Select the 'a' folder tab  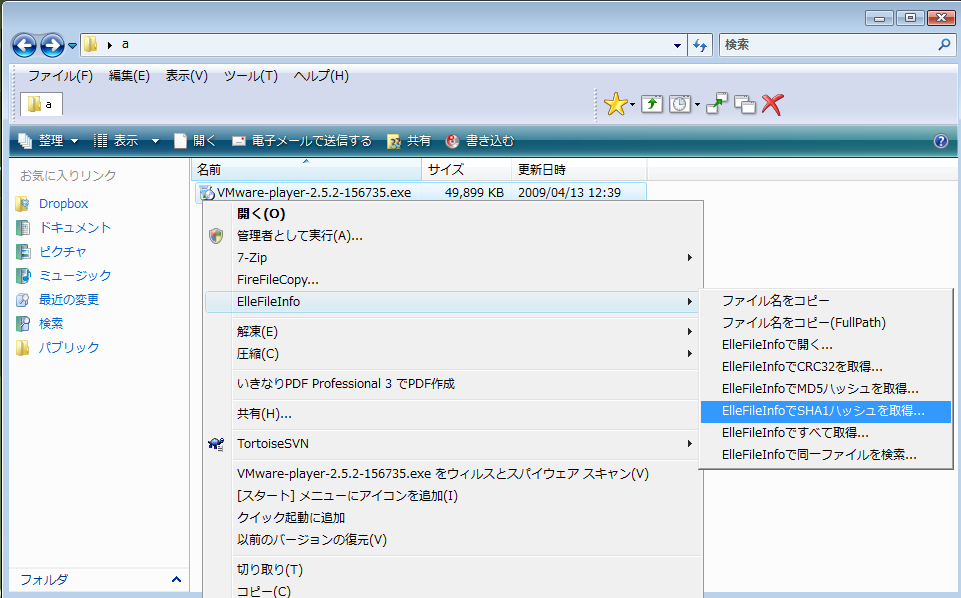tap(41, 104)
